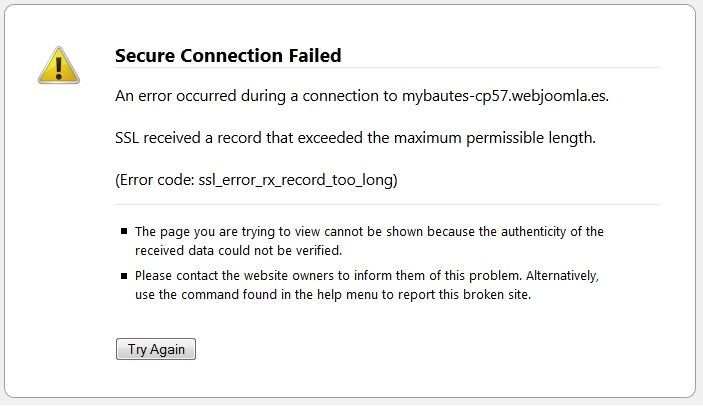Select the ssl_error_rx_record_too_long error code

(296, 180)
